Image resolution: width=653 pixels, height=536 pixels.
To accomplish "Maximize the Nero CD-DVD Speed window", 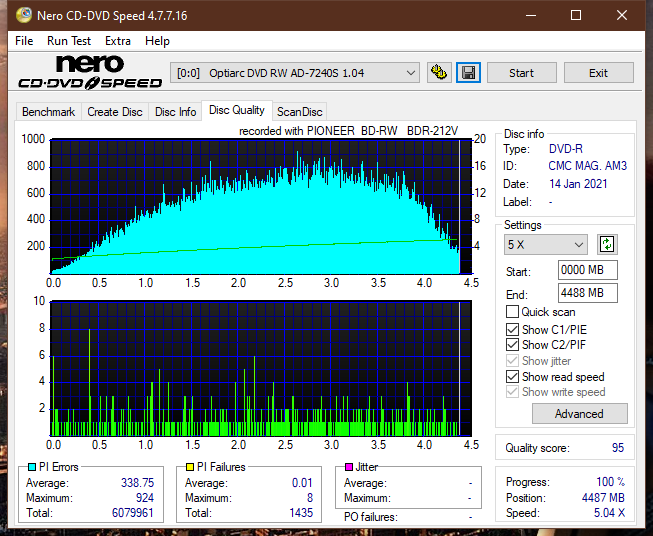I will [x=576, y=15].
